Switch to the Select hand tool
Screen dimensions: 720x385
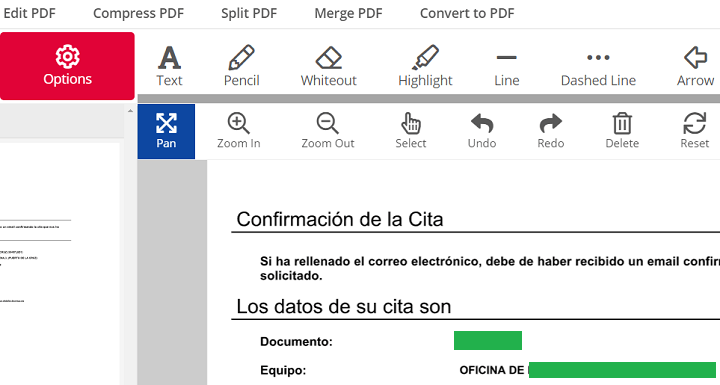(x=411, y=131)
